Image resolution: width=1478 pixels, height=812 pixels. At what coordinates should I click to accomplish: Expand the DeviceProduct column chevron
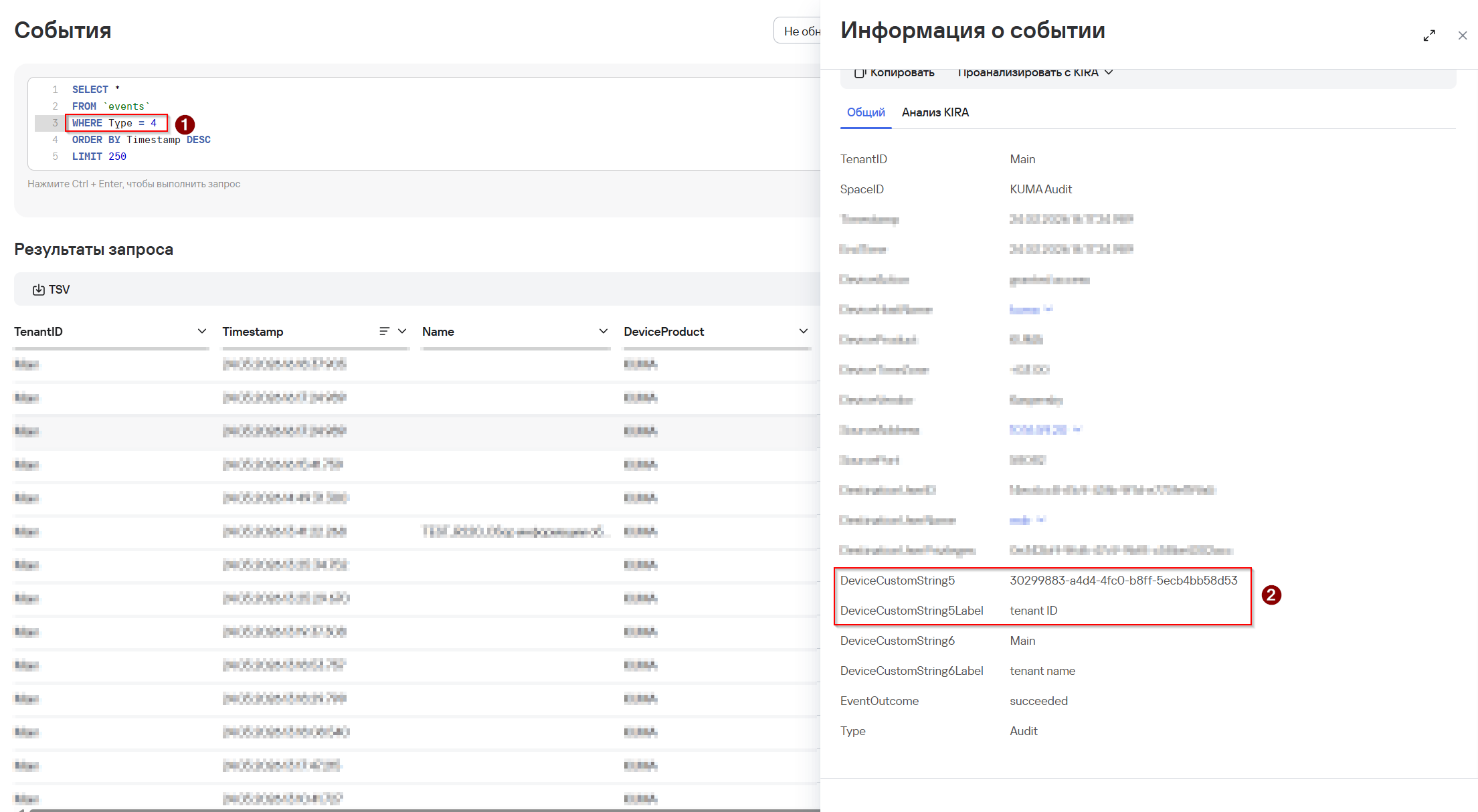803,331
